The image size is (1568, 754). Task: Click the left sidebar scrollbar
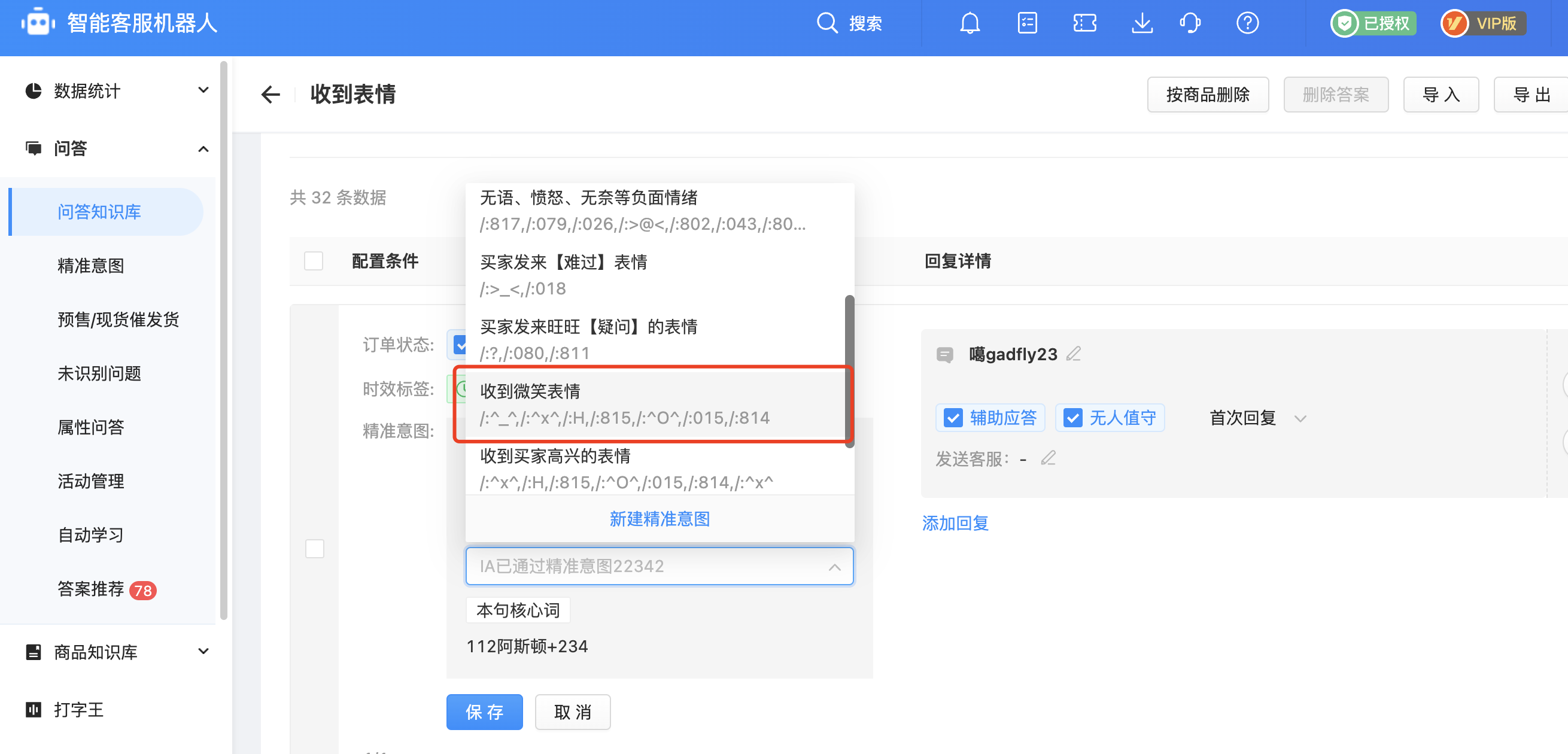pyautogui.click(x=223, y=339)
